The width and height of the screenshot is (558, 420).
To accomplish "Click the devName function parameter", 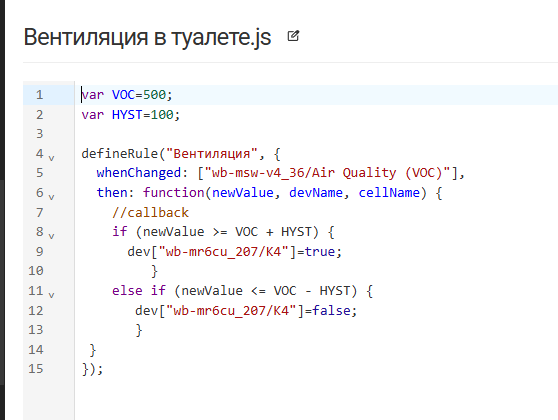I will 316,193.
